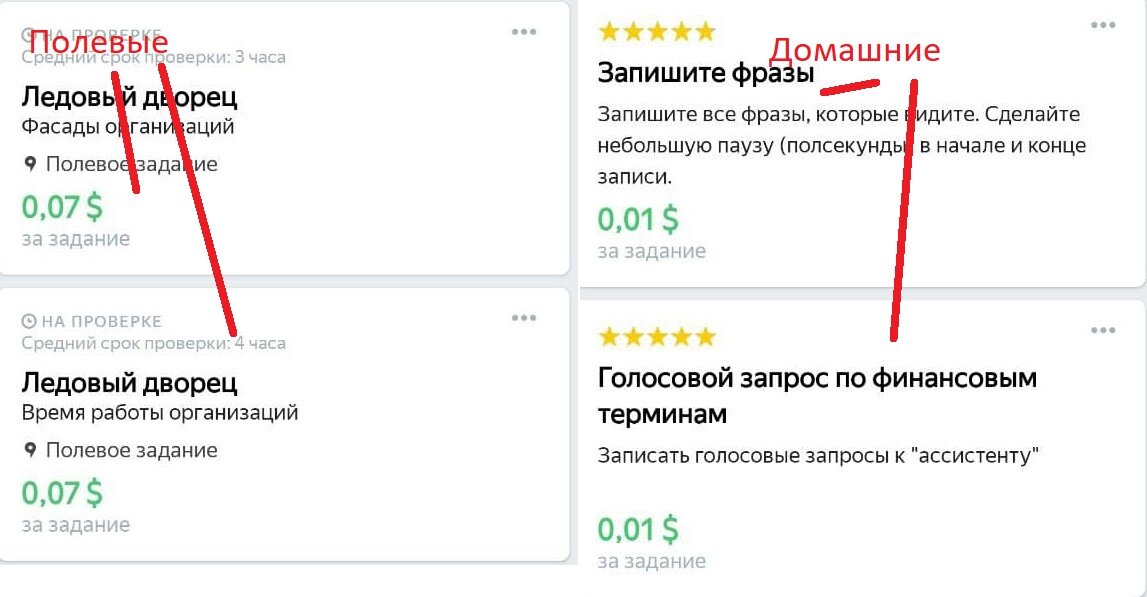
Task: Click за задание text under the financial terms price
Action: [652, 561]
